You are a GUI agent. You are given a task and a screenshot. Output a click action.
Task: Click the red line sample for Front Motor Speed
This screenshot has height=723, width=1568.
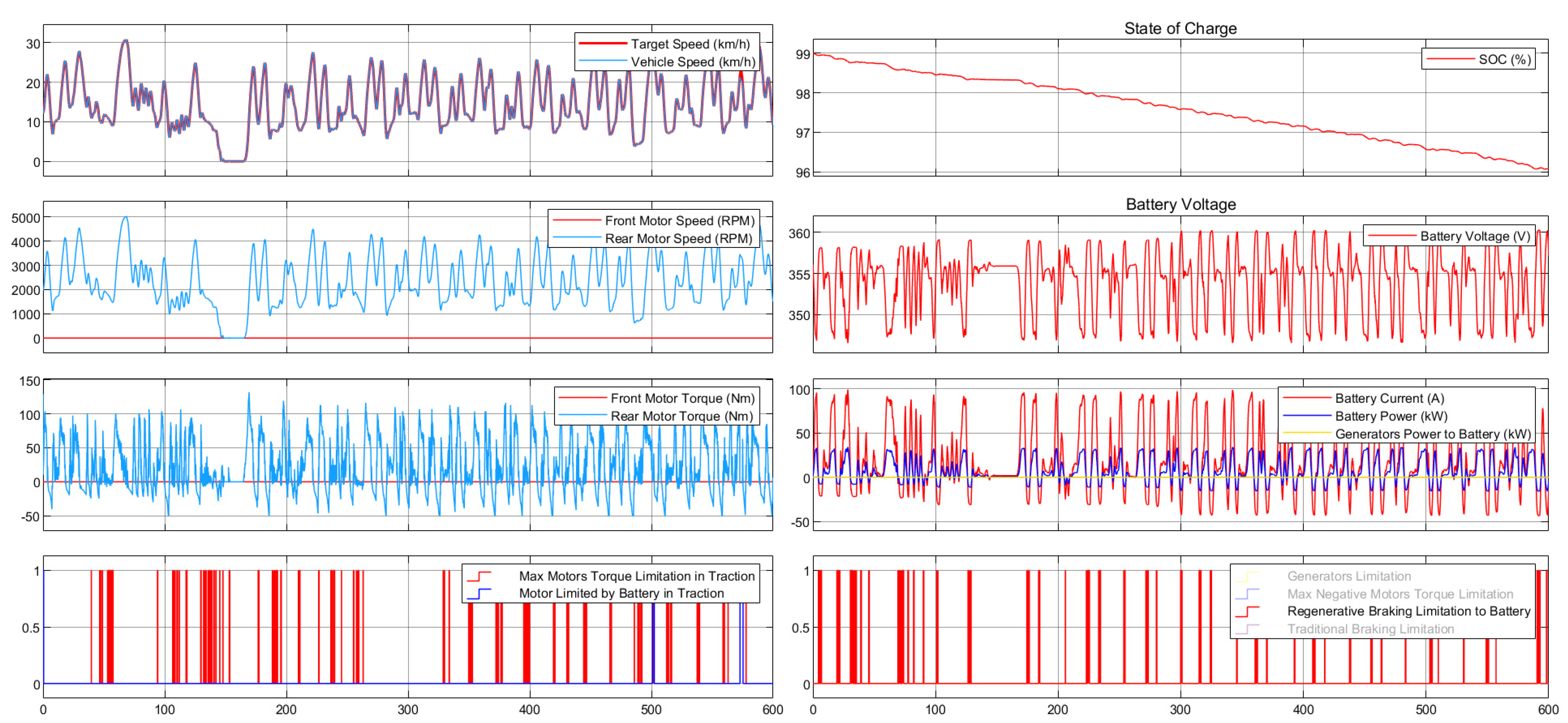tap(576, 220)
